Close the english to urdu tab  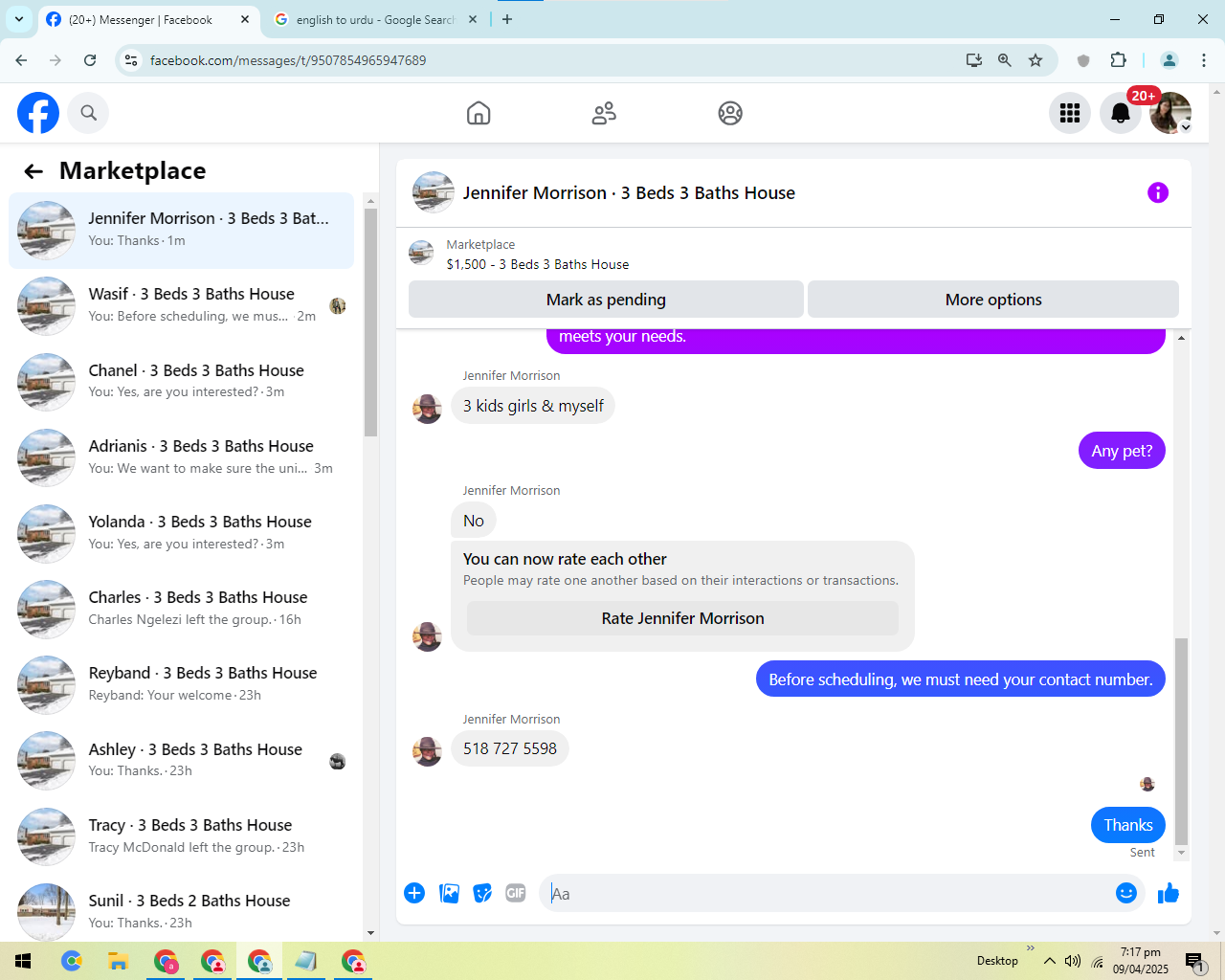coord(473,19)
